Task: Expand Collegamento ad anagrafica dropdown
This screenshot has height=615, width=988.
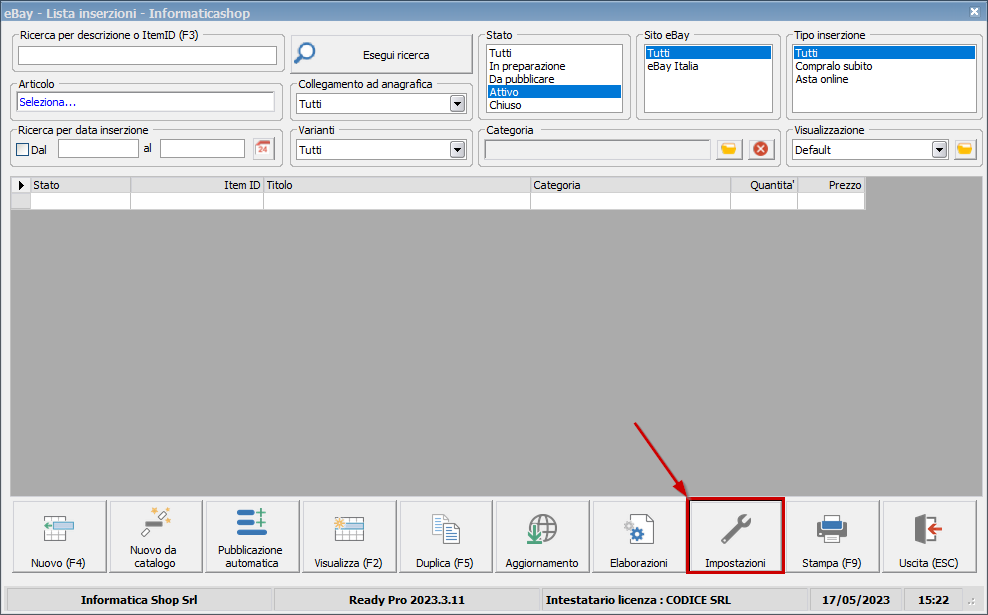Action: pyautogui.click(x=457, y=104)
